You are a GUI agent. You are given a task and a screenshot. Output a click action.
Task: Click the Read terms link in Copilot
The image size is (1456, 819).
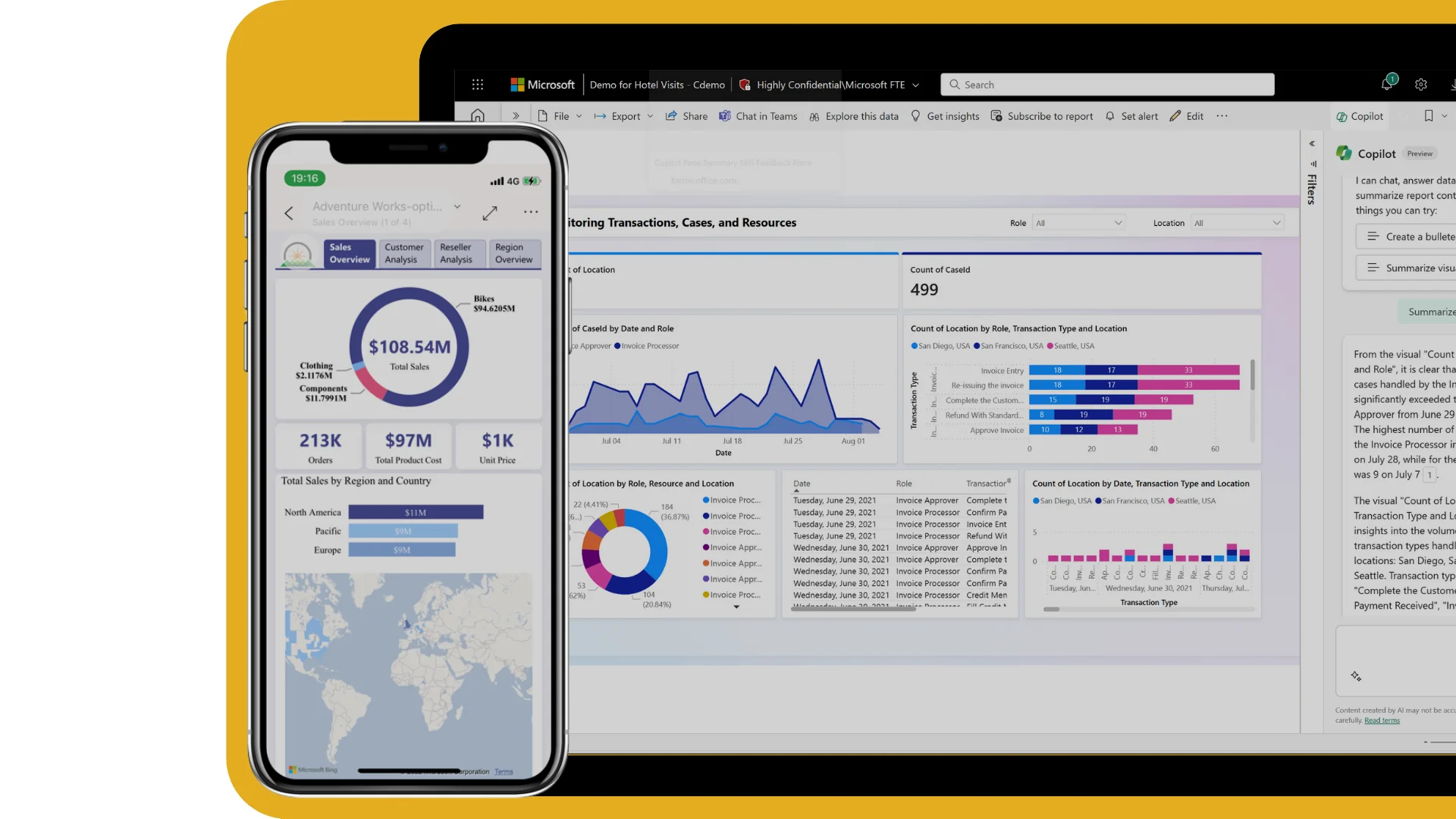(x=1382, y=720)
